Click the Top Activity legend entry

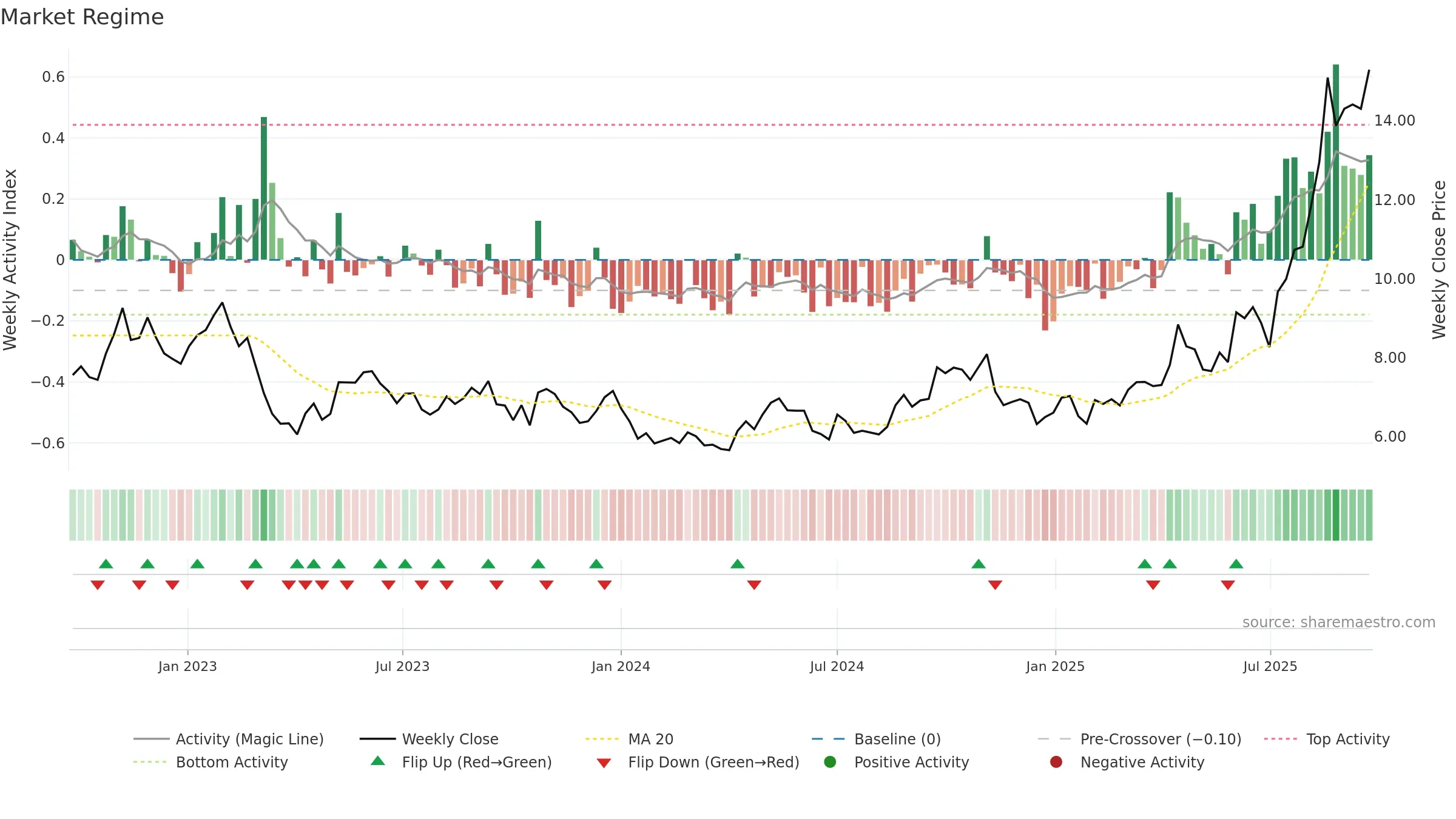click(x=1327, y=739)
